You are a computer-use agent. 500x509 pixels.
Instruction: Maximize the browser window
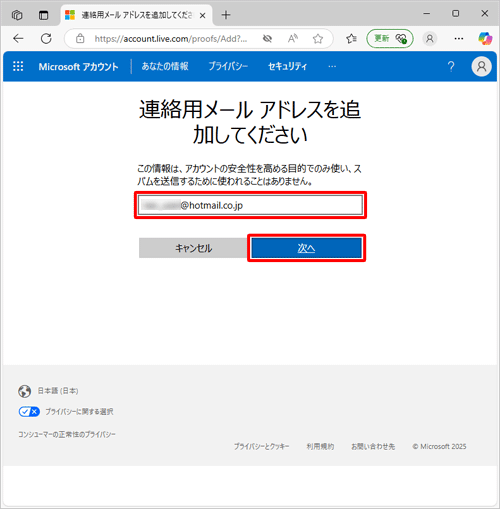tap(456, 14)
